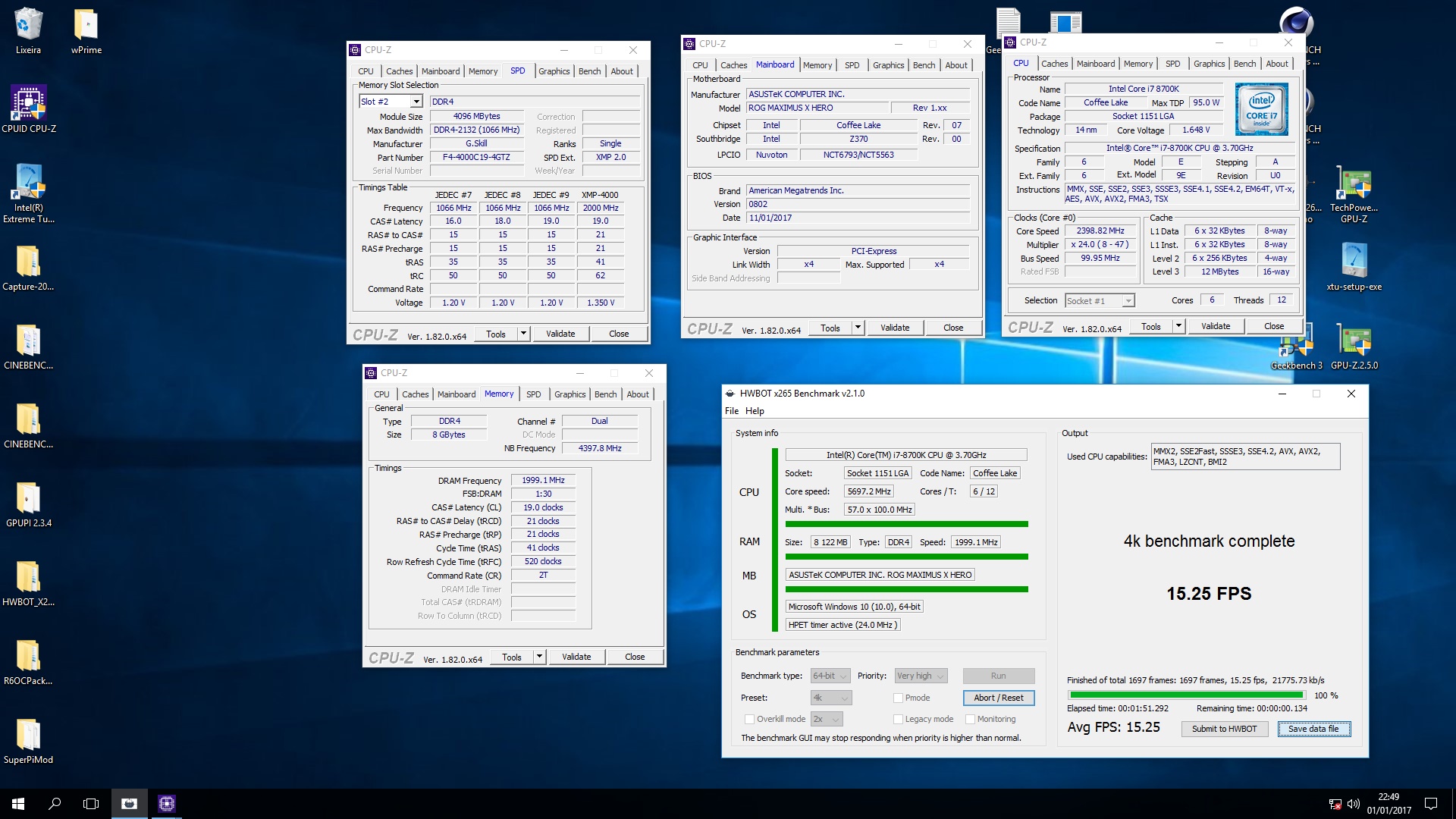Screen dimensions: 1456x819
Task: Enable the Pmode checkbox
Action: pyautogui.click(x=899, y=698)
